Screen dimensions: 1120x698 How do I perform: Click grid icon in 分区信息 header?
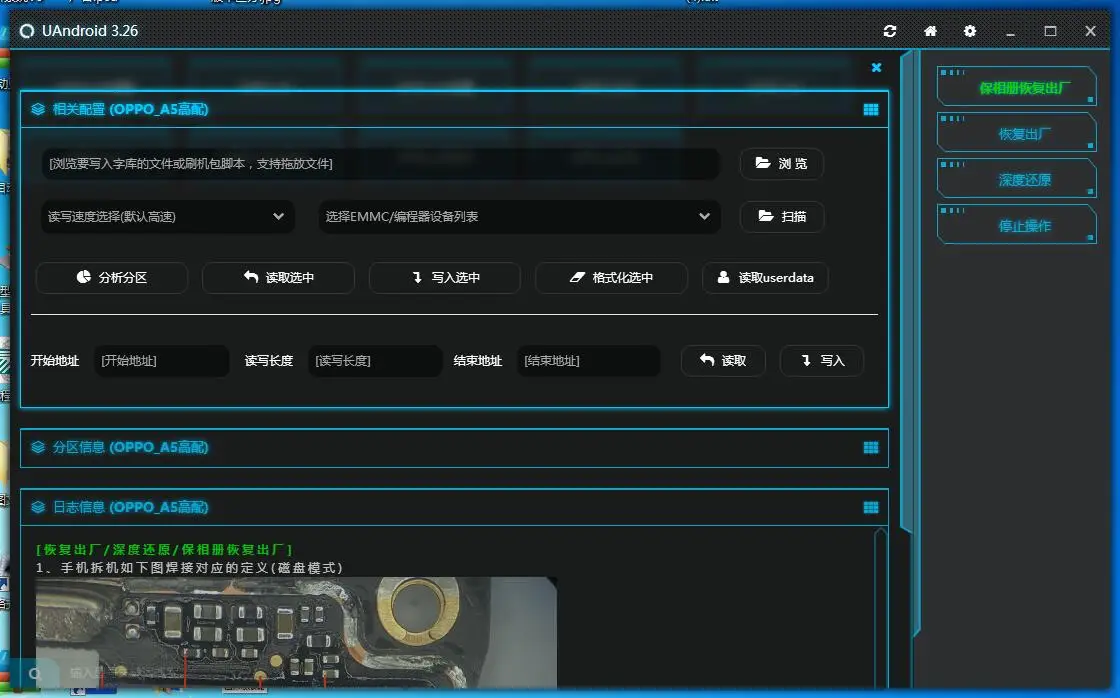pos(871,447)
